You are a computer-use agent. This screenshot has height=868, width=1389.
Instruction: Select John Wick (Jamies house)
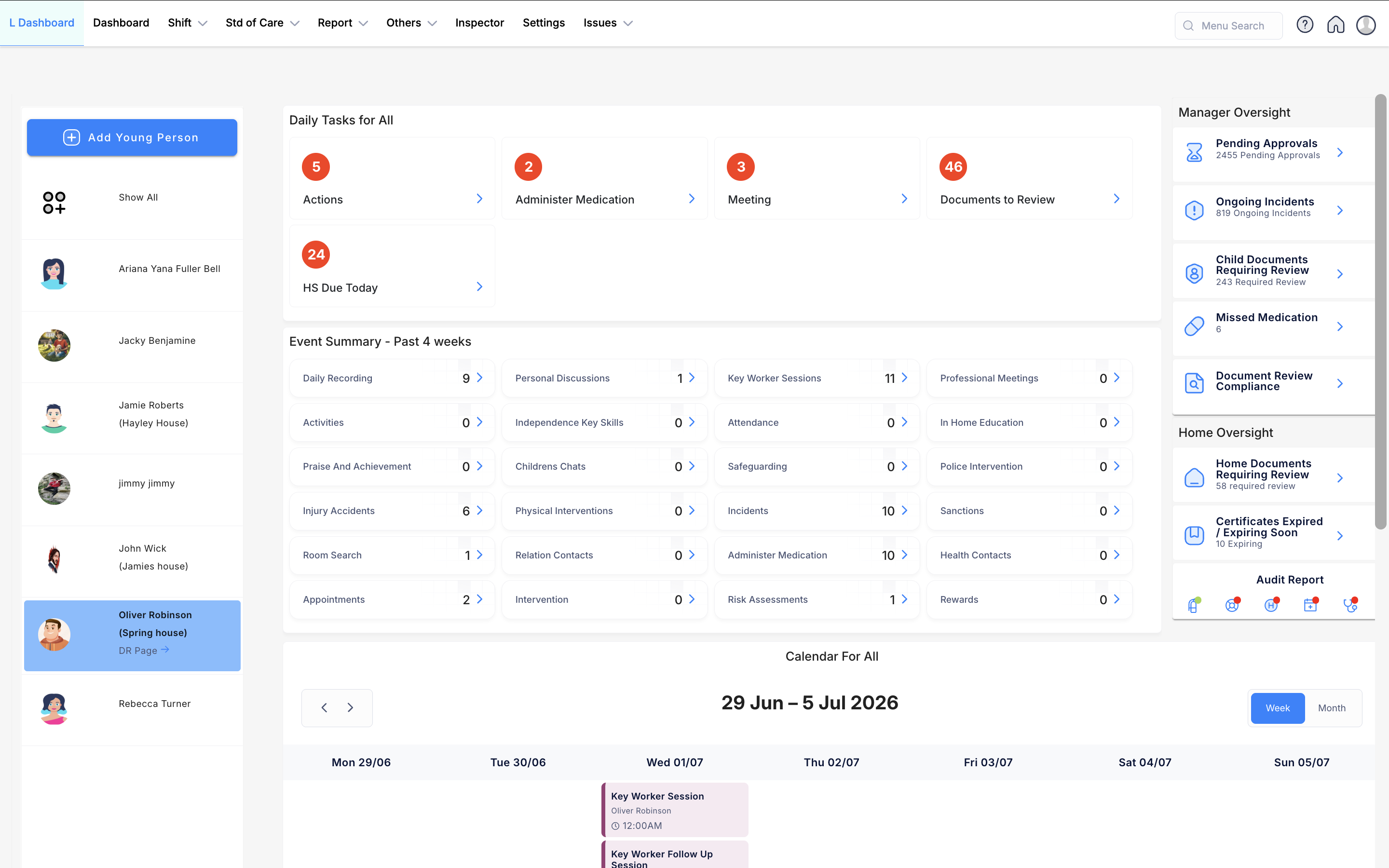pyautogui.click(x=132, y=561)
